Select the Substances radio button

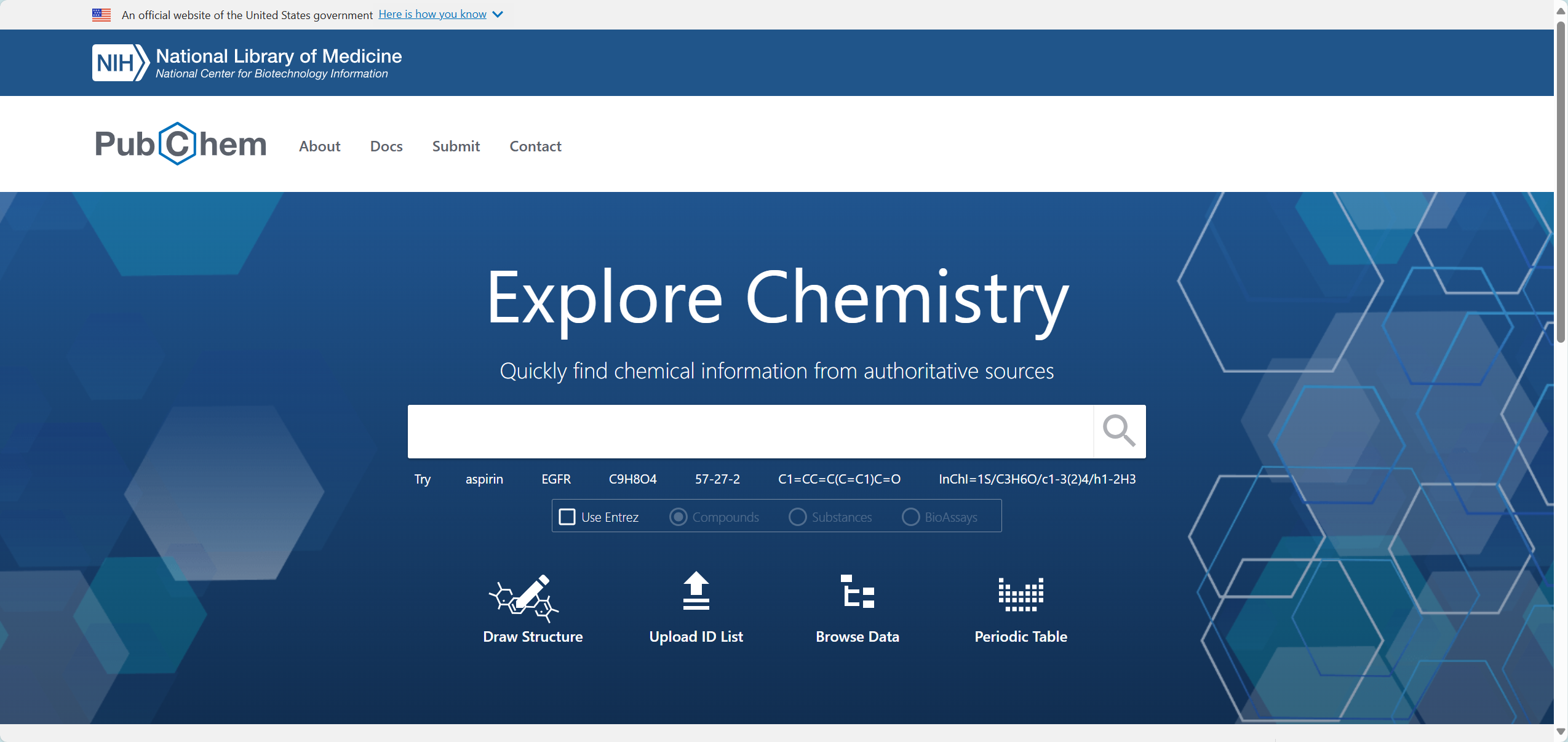(797, 517)
